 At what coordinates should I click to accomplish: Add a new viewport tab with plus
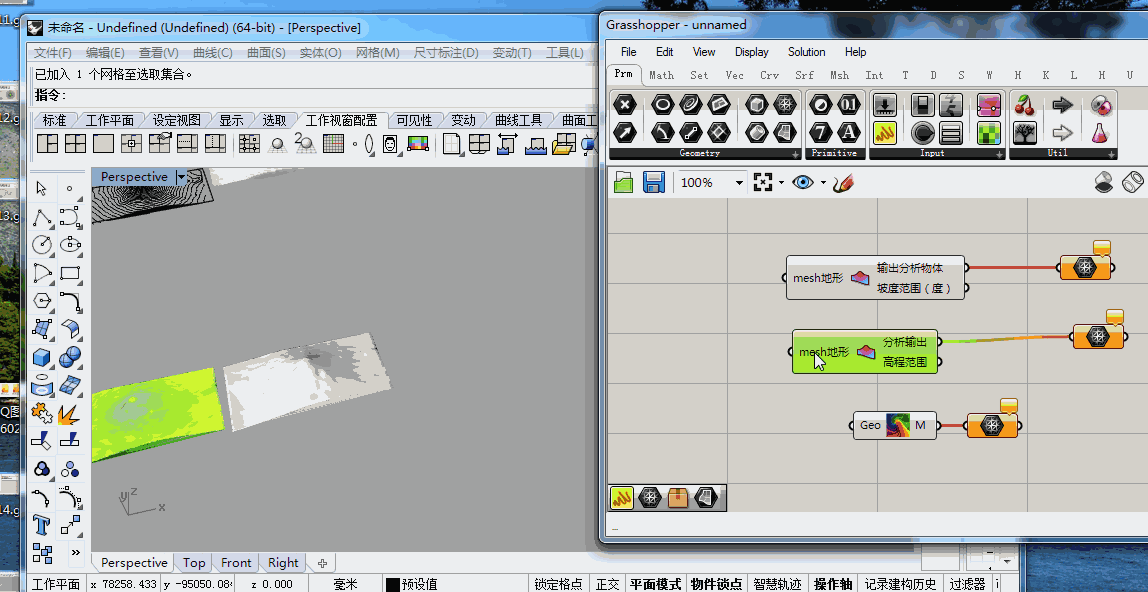coord(322,563)
